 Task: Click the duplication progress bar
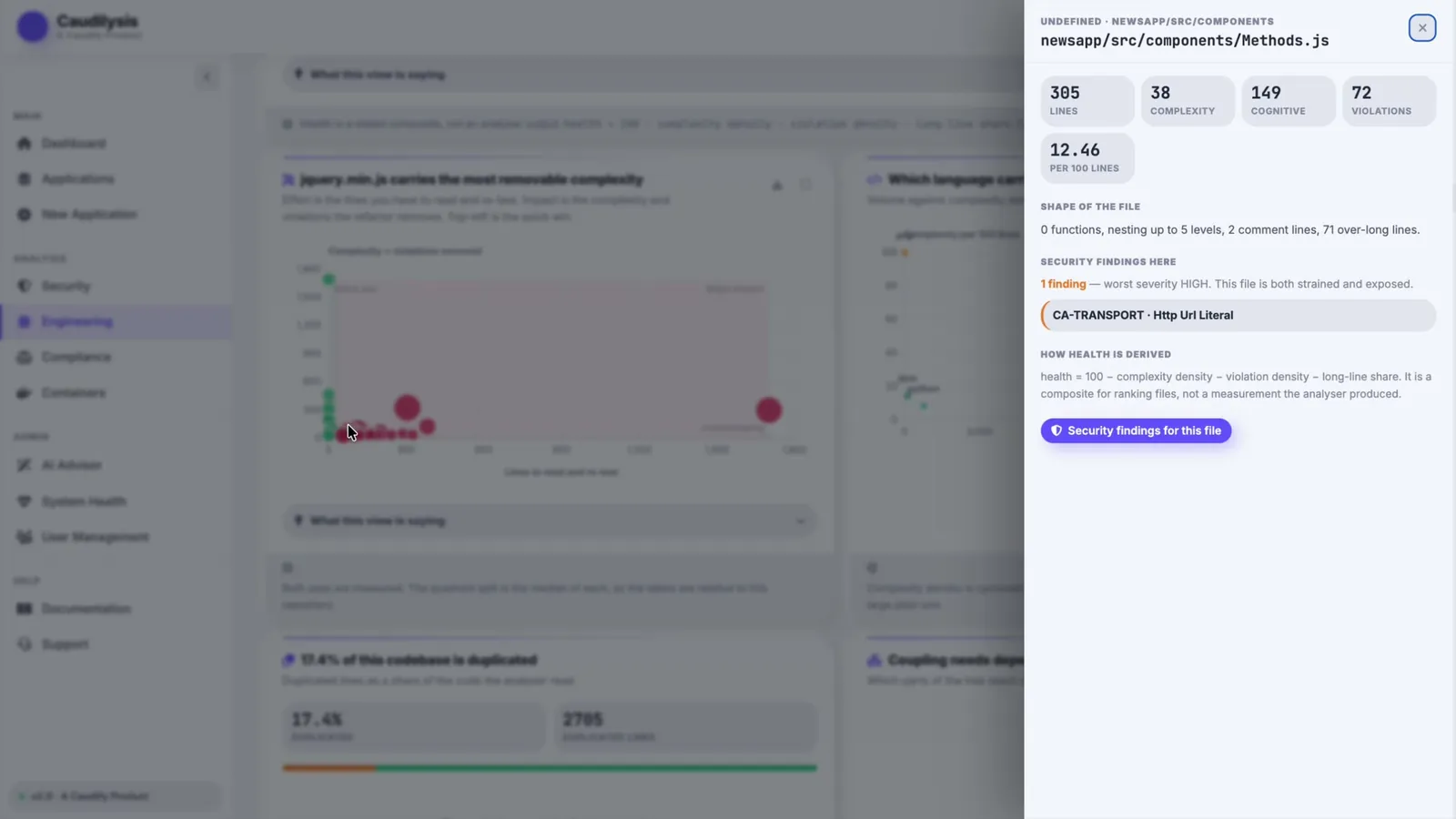click(550, 768)
